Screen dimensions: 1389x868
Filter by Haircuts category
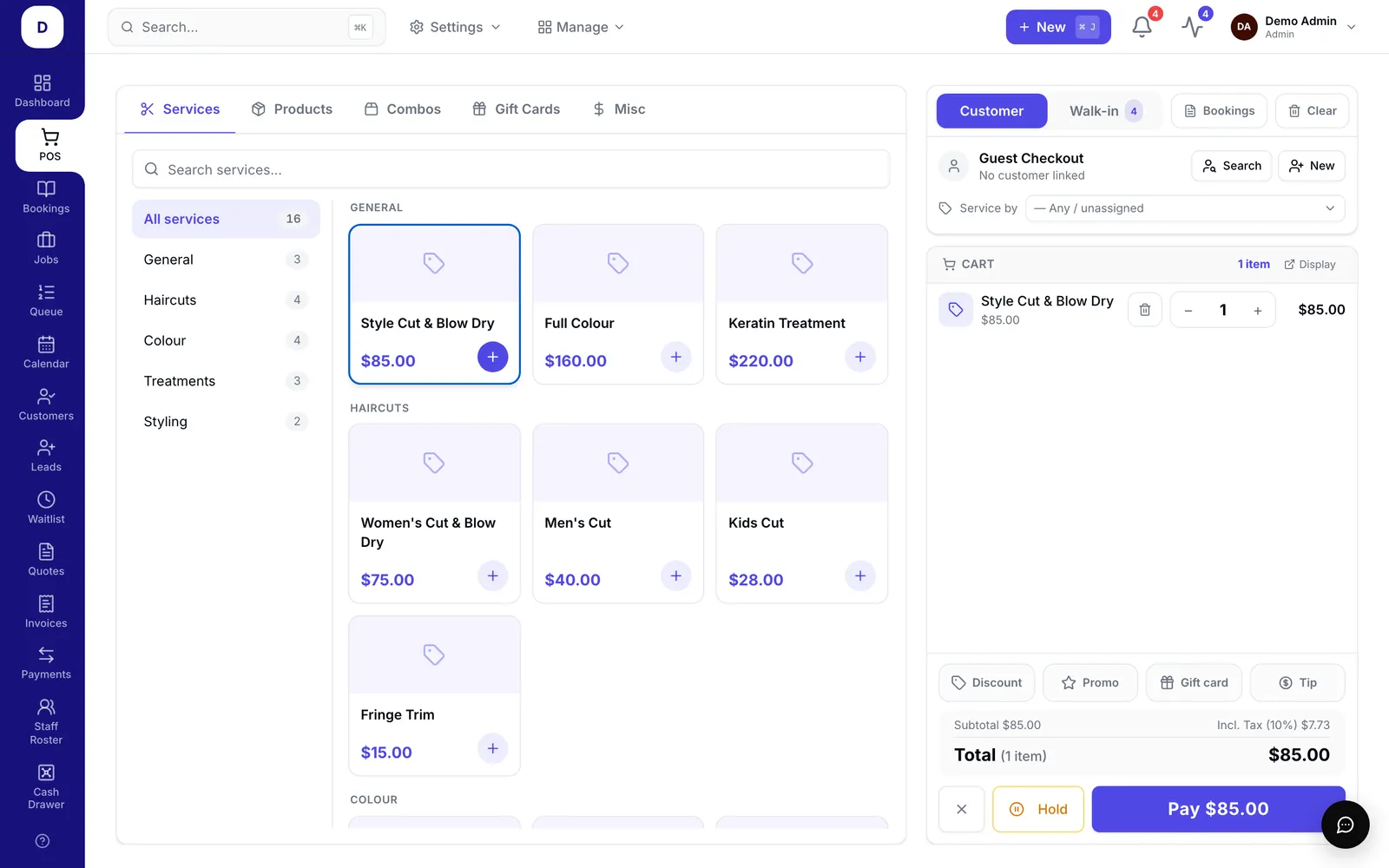click(x=226, y=300)
